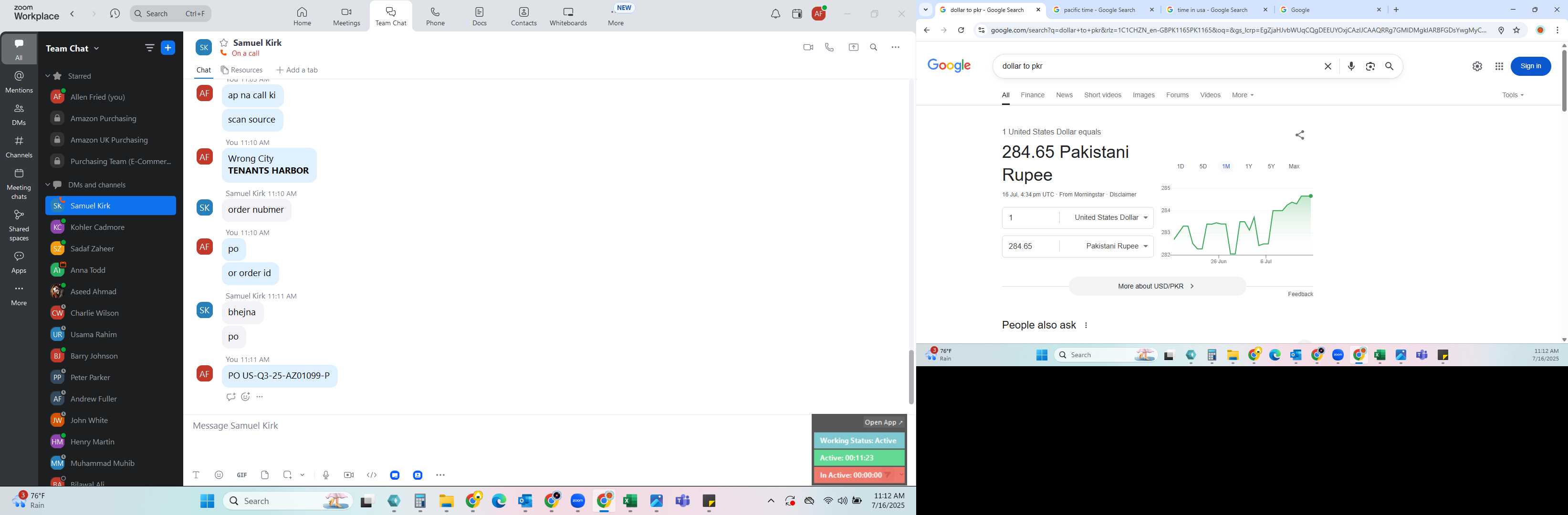Click the chat message list scrollbar

[x=910, y=377]
